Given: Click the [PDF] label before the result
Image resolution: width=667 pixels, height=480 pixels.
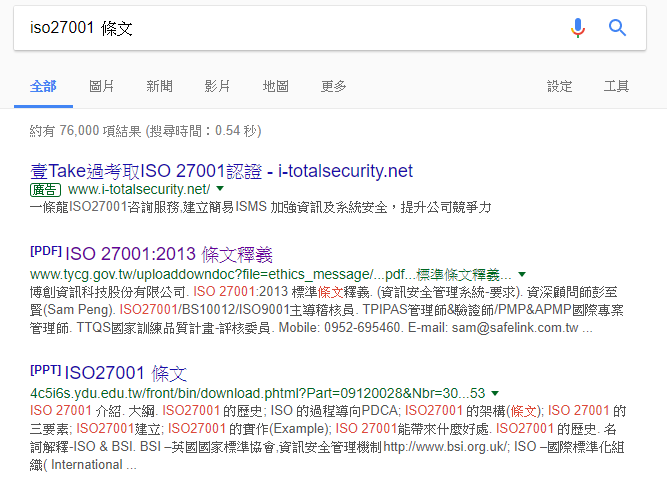Looking at the screenshot, I should [x=46, y=251].
